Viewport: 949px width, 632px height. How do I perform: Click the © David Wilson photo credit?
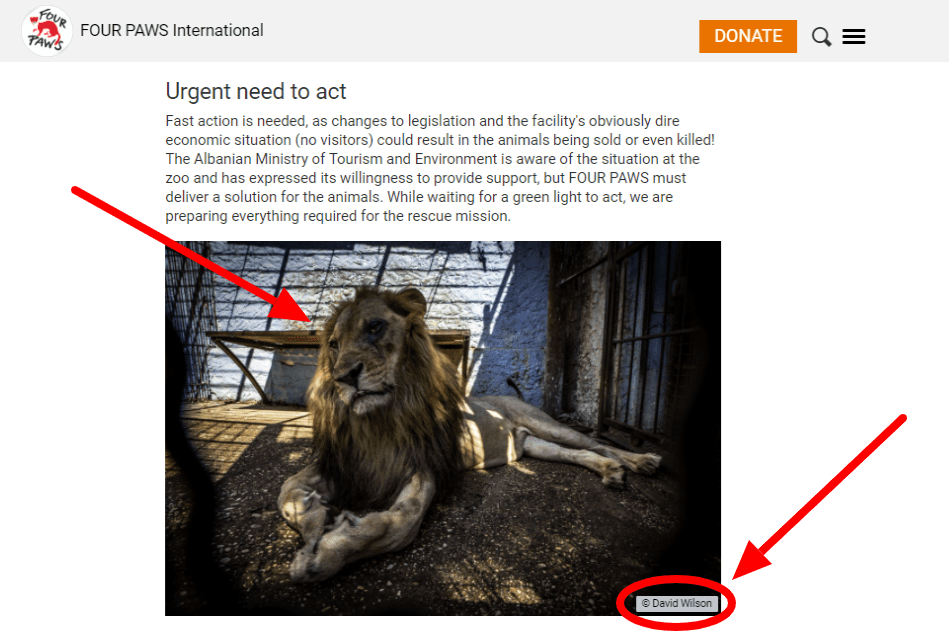click(677, 603)
